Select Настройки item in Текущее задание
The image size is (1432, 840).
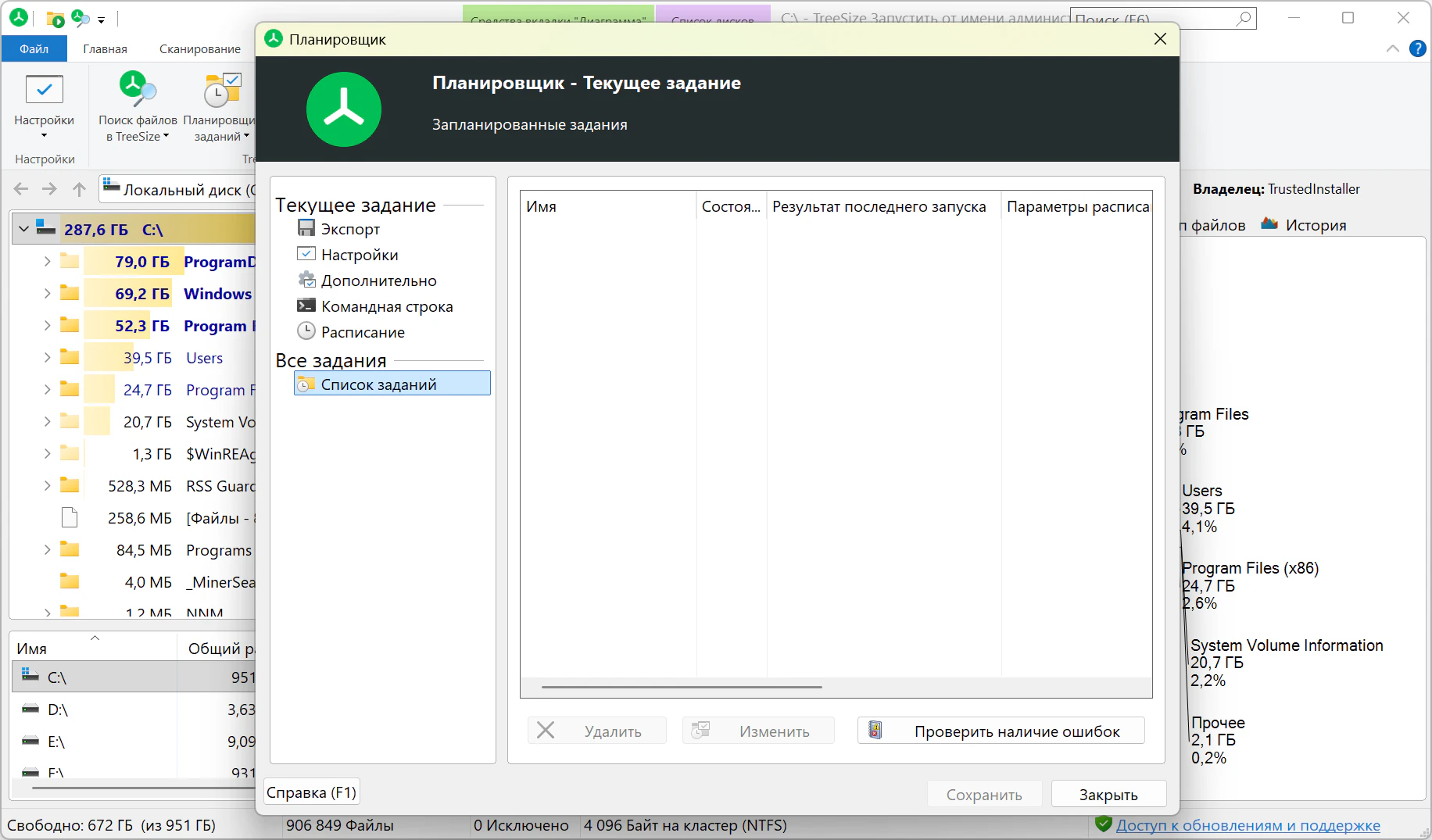click(x=359, y=255)
